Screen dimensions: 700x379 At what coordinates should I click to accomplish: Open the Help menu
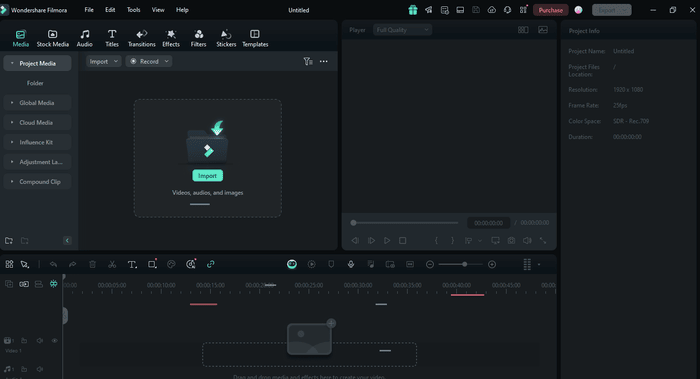point(182,10)
